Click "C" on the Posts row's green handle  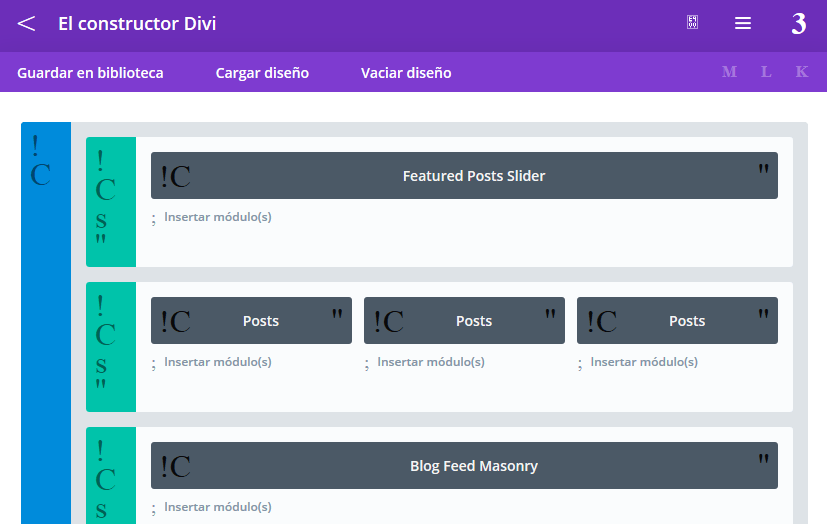105,335
